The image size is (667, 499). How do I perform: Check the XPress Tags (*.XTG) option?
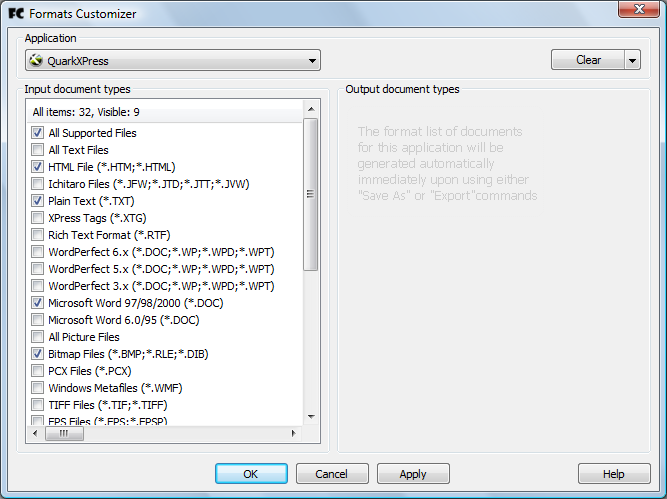[x=37, y=218]
